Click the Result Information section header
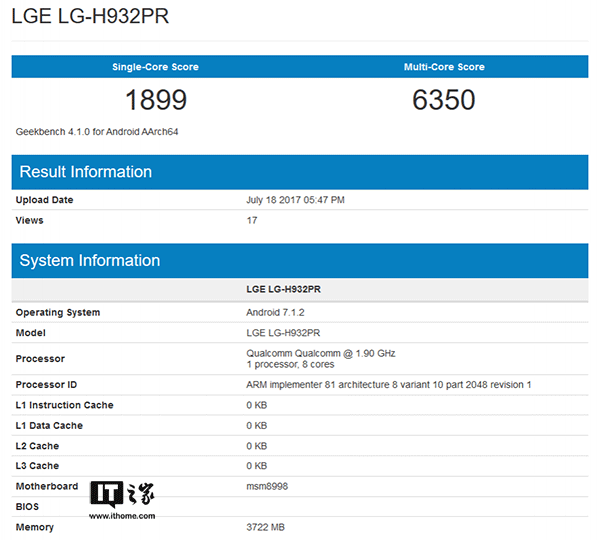 (86, 172)
